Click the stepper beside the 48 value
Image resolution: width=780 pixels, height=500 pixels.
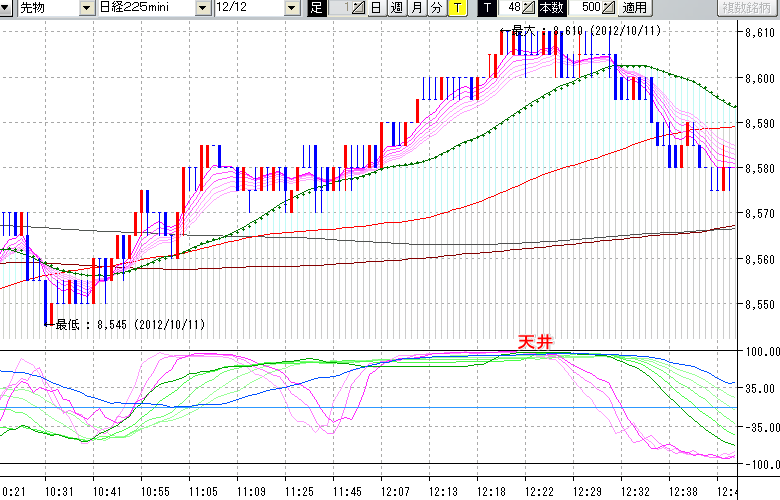tap(529, 8)
